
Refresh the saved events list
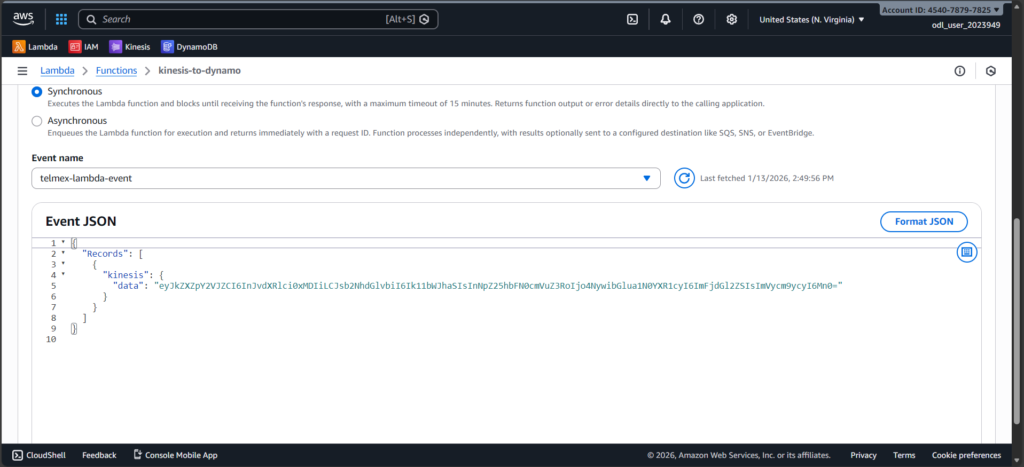[x=684, y=178]
